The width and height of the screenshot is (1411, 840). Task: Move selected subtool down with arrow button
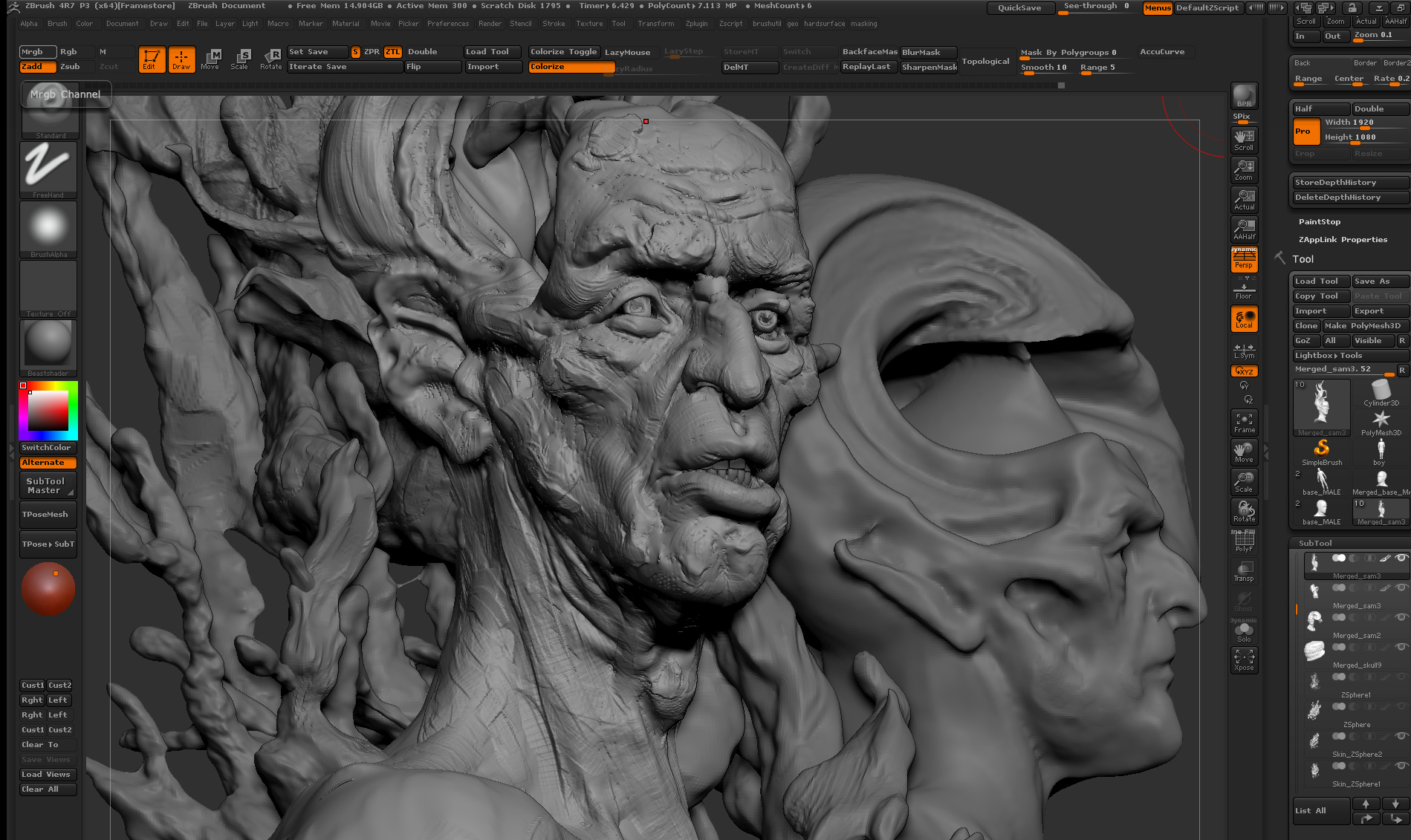coord(1395,804)
